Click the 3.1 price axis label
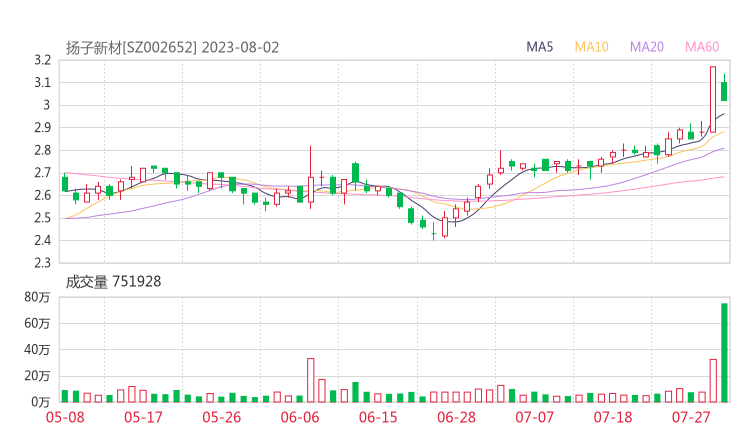 (42, 83)
